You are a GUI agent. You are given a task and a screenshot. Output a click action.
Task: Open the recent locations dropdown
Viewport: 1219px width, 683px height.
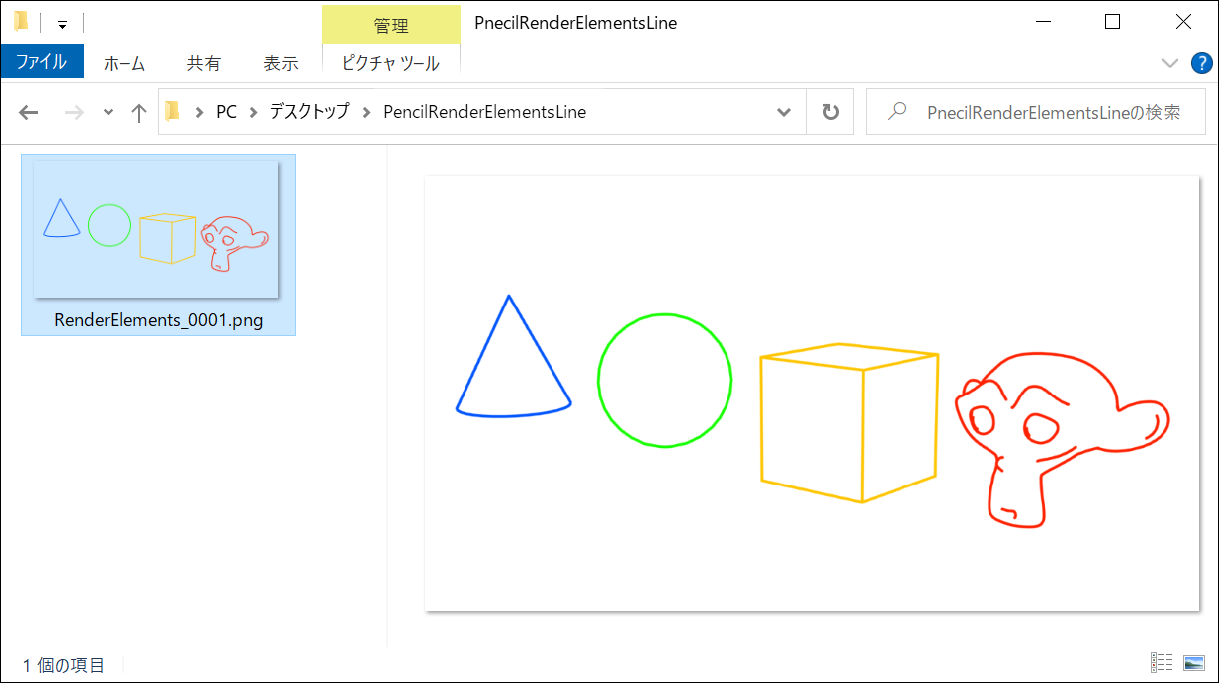(108, 112)
